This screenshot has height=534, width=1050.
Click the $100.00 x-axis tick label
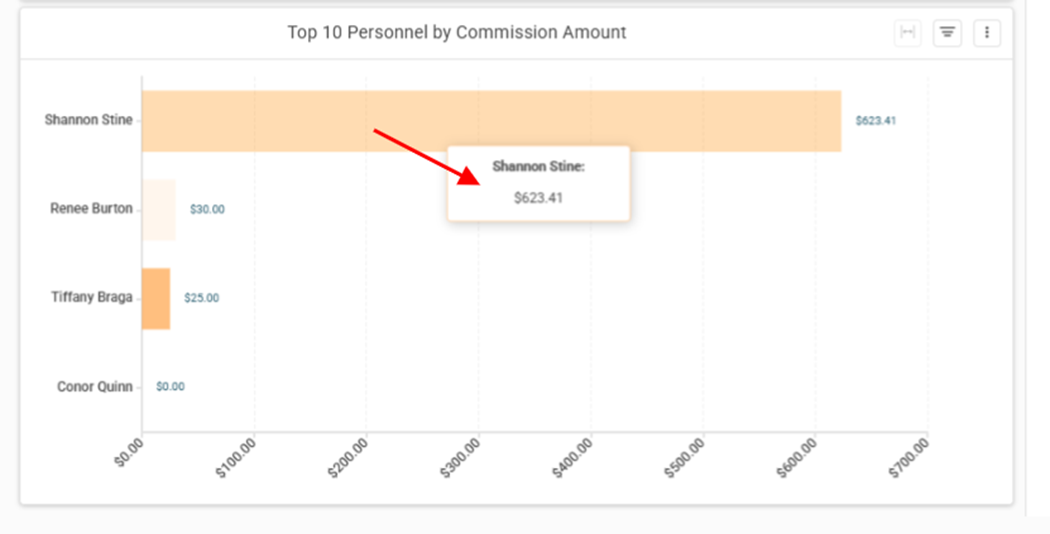point(236,458)
